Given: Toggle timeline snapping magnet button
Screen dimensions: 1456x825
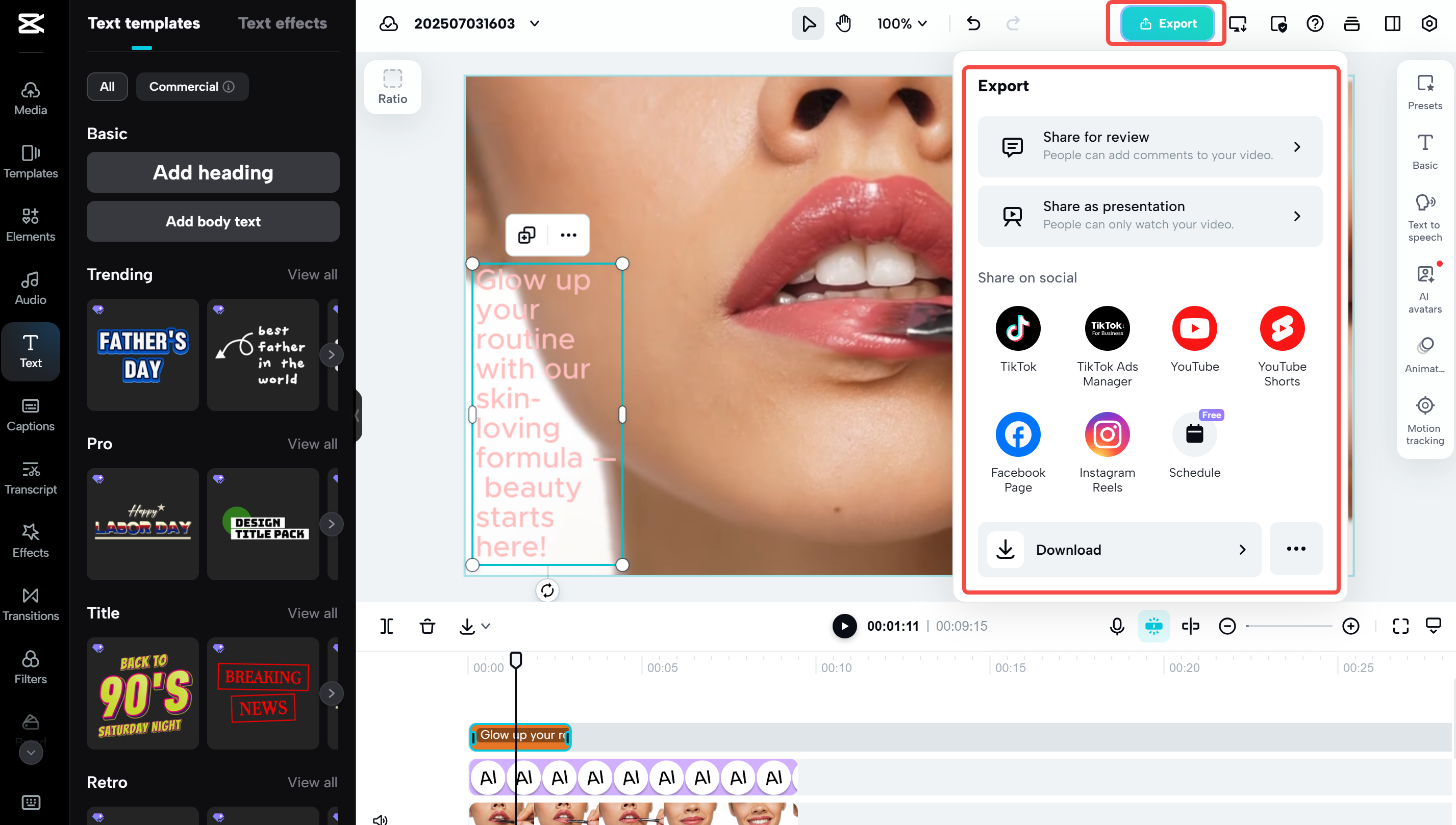Looking at the screenshot, I should pos(1153,626).
